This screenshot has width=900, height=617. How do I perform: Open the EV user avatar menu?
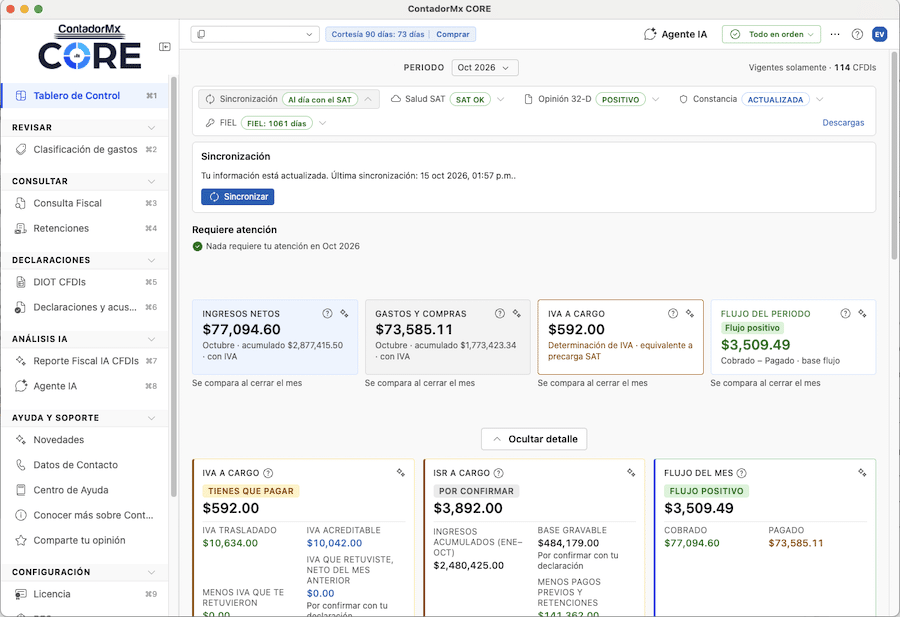[879, 34]
